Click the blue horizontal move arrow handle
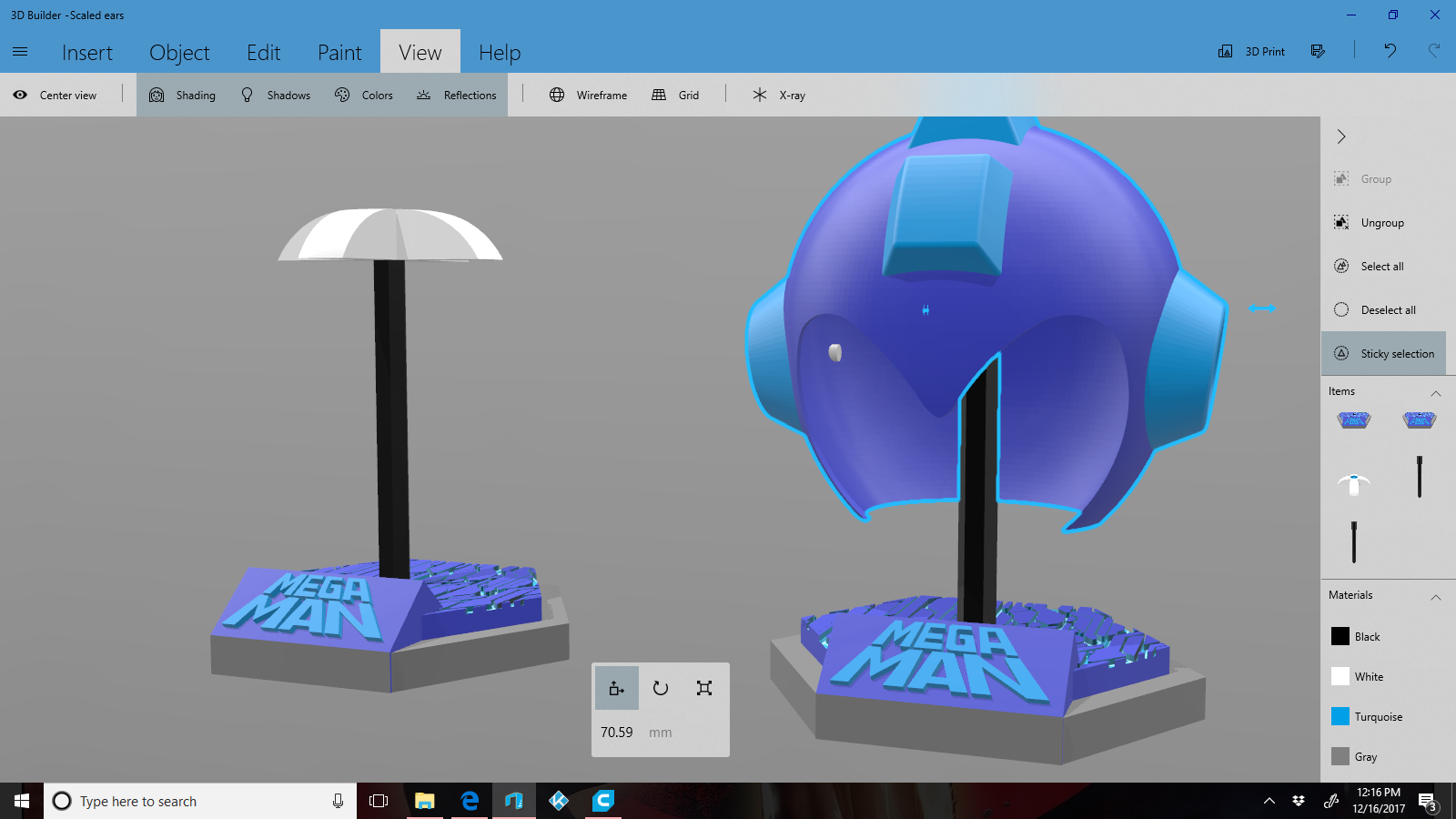This screenshot has width=1456, height=819. [1261, 308]
